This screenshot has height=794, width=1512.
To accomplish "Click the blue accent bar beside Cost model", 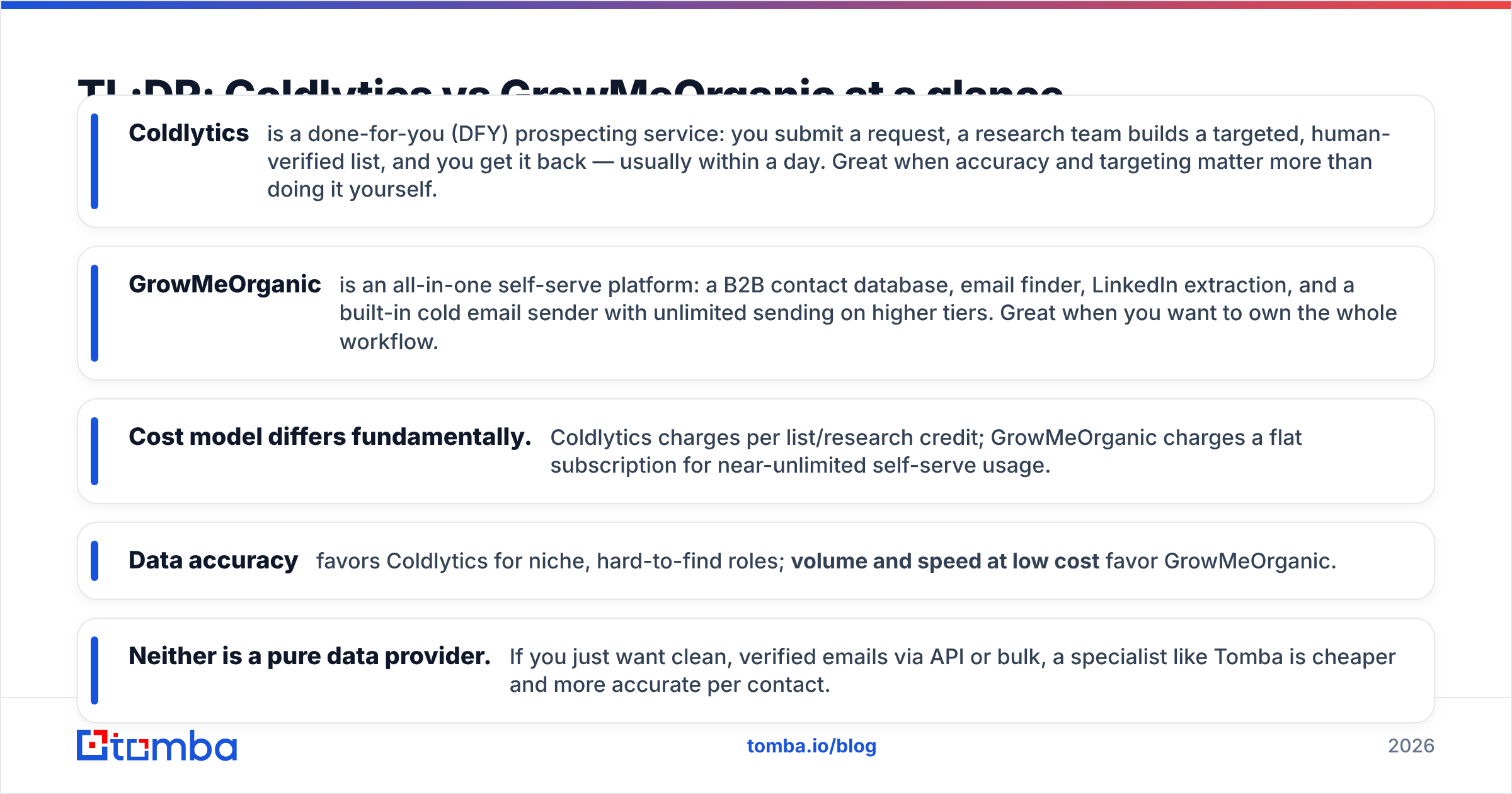I will point(94,451).
